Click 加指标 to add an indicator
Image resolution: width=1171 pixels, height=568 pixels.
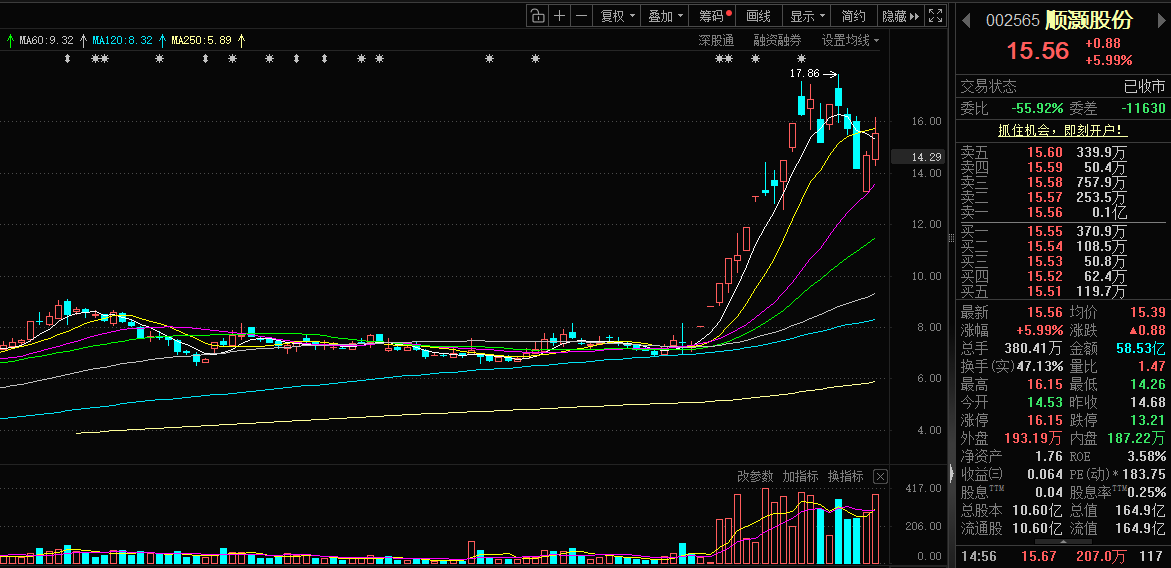pyautogui.click(x=800, y=476)
